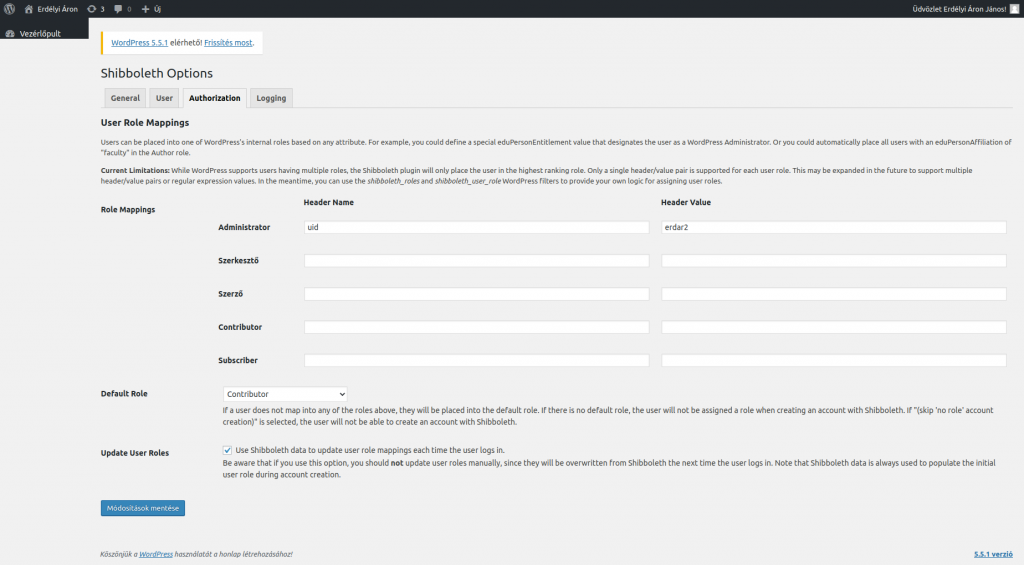Image resolution: width=1024 pixels, height=565 pixels.
Task: Click the Subscriber row label
Action: pyautogui.click(x=238, y=361)
